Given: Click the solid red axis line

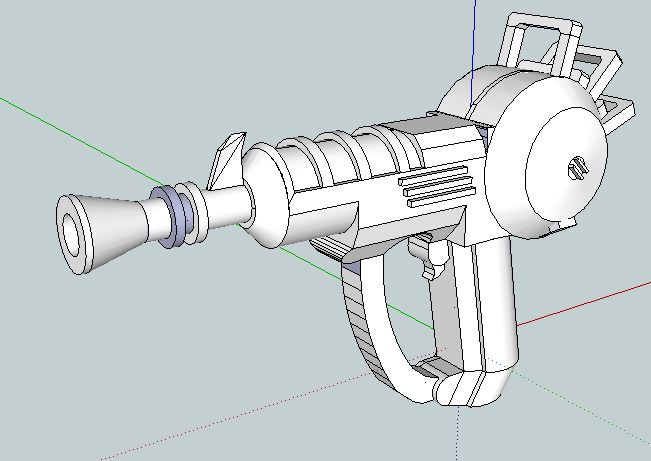Looking at the screenshot, I should click(590, 303).
